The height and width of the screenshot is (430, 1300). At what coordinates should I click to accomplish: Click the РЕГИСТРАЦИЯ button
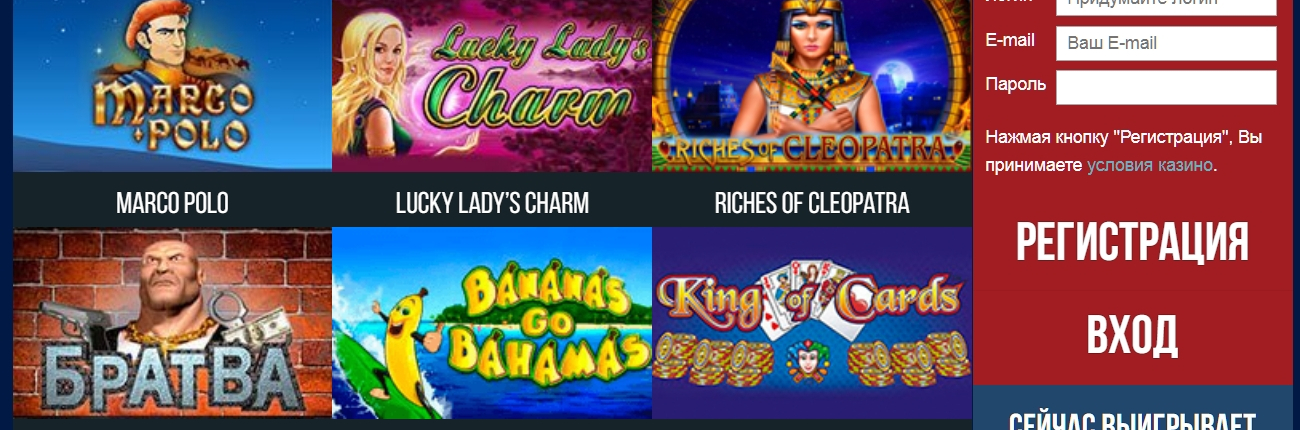[x=1132, y=243]
